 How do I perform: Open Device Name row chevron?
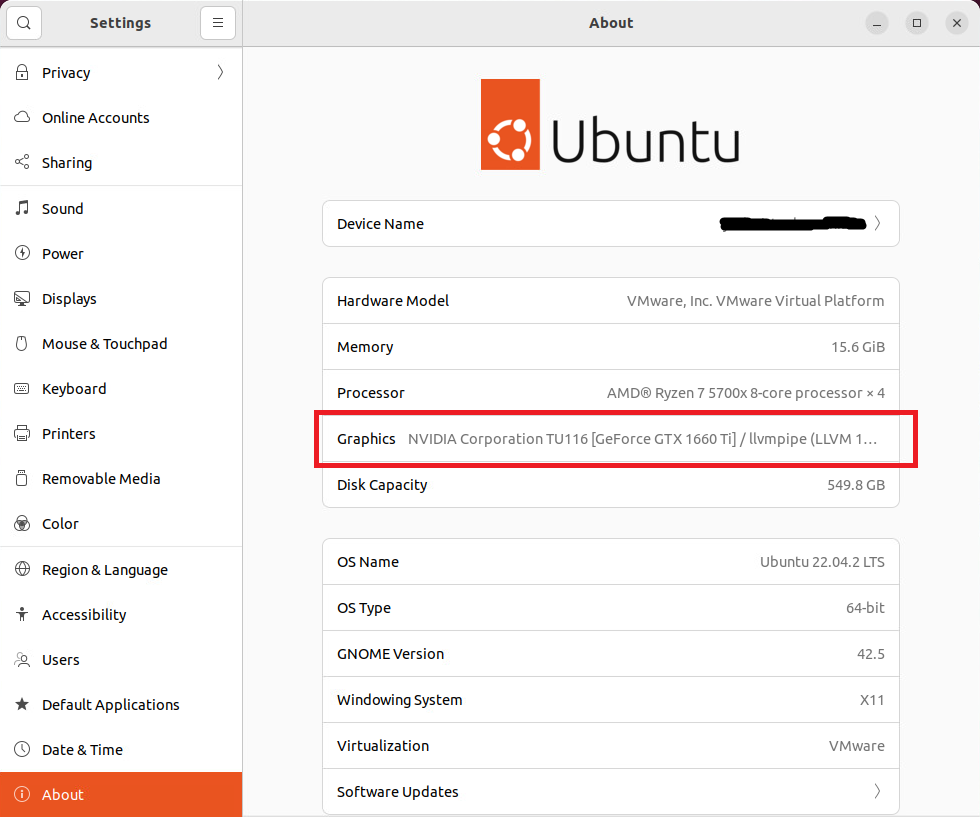(878, 223)
